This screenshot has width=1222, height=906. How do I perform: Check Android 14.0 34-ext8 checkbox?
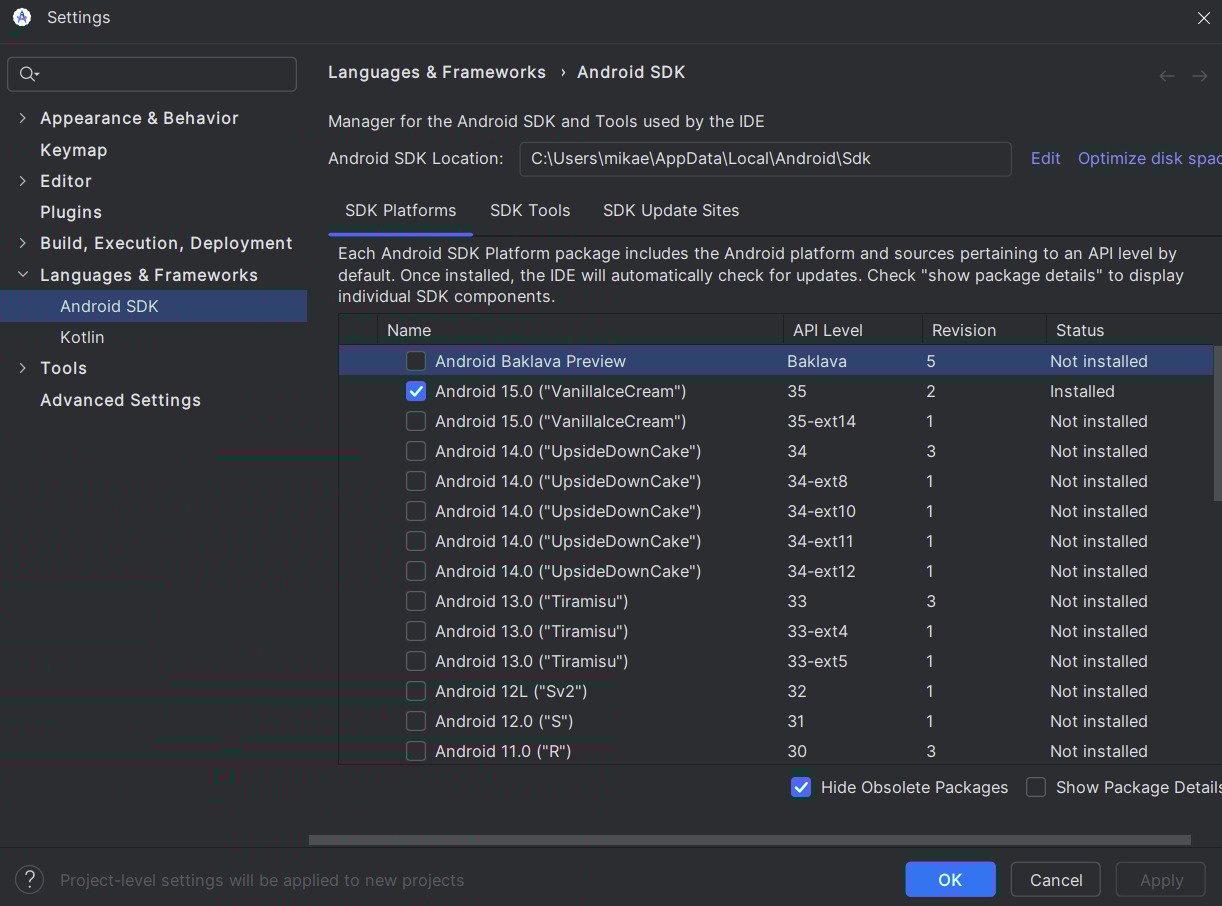coord(416,481)
